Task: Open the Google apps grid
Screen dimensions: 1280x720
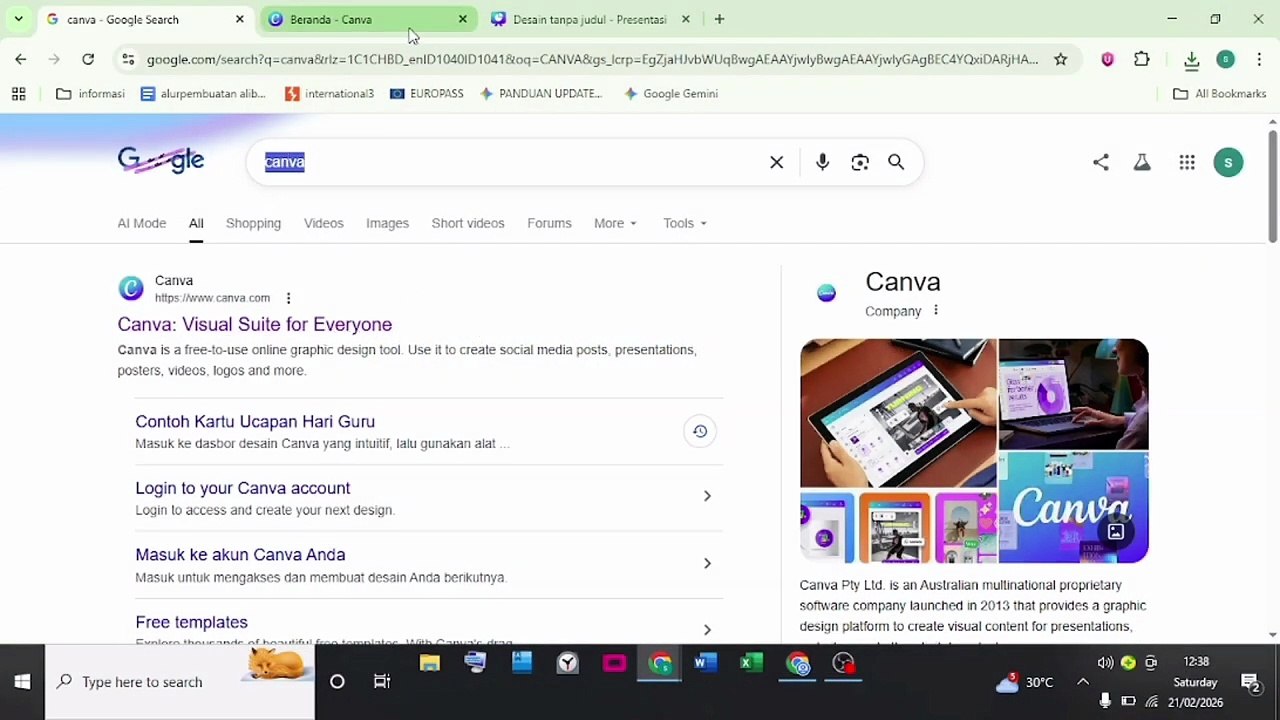Action: 1187,162
